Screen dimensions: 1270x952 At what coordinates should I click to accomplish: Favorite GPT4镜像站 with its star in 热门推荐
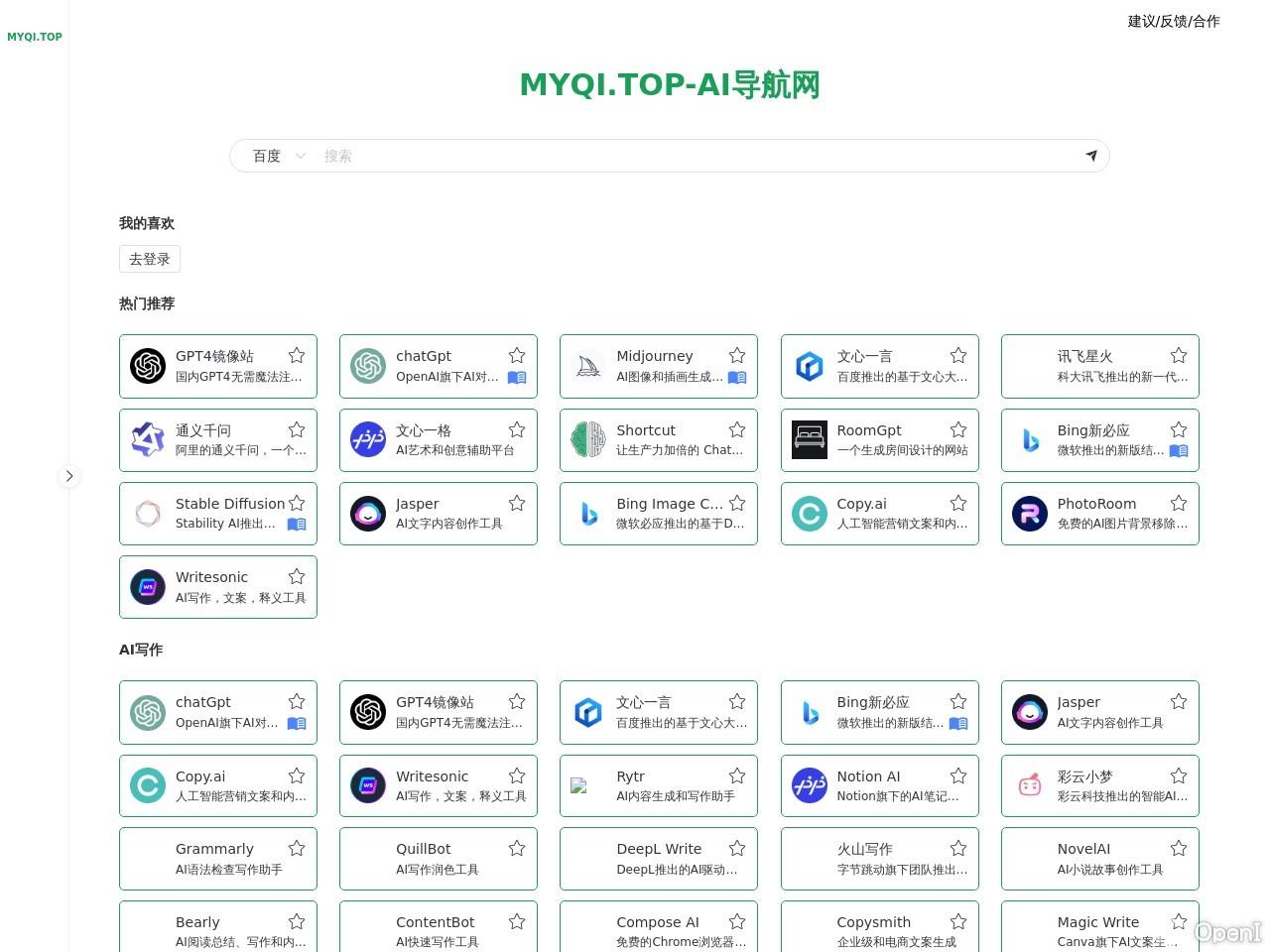[297, 355]
